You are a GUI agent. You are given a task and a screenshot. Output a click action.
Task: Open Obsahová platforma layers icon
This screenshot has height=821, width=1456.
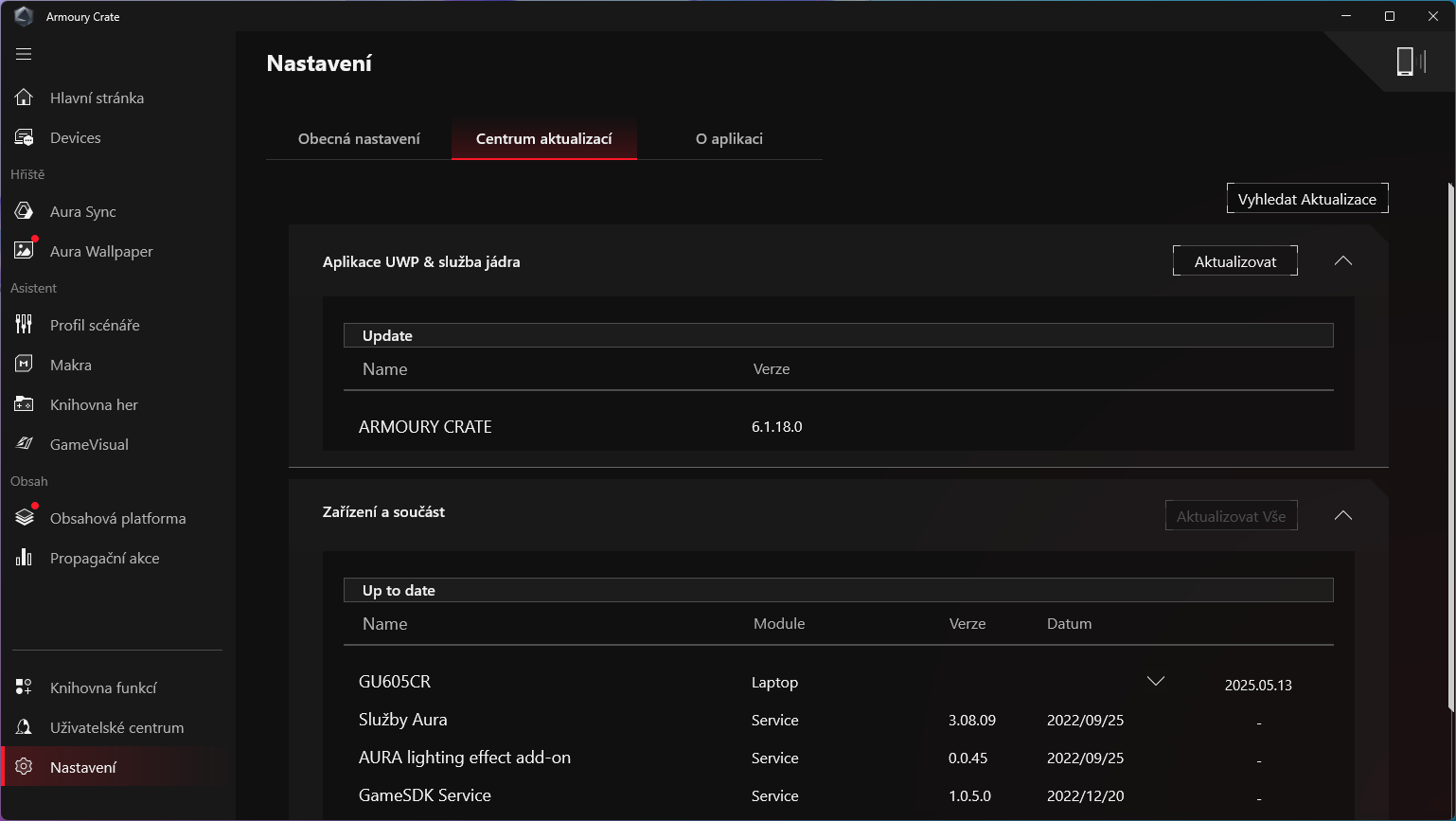tap(24, 518)
